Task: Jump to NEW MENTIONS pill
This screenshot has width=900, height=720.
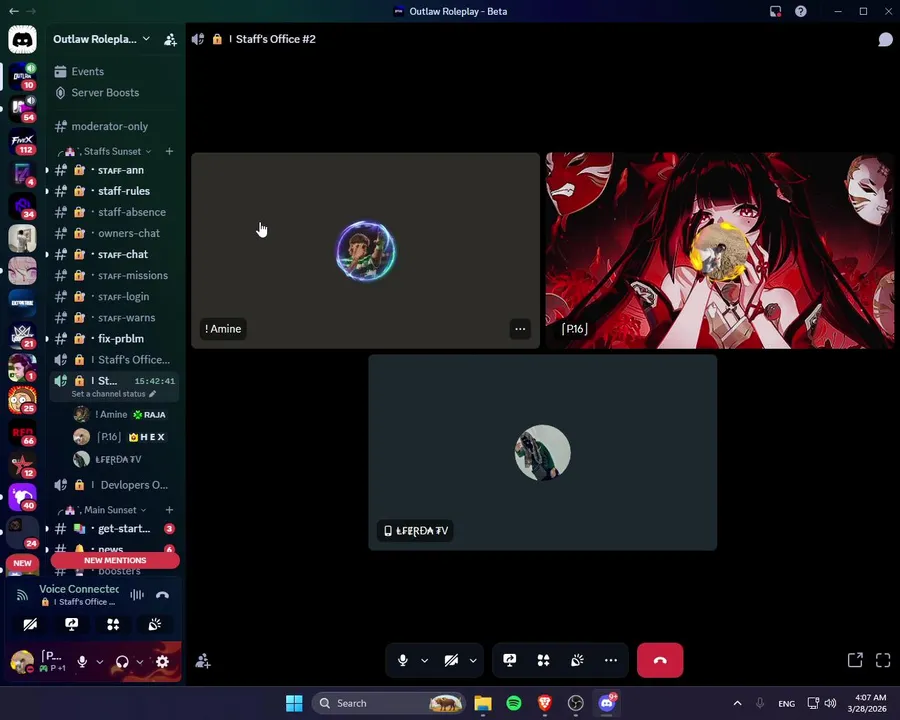Action: [x=115, y=560]
